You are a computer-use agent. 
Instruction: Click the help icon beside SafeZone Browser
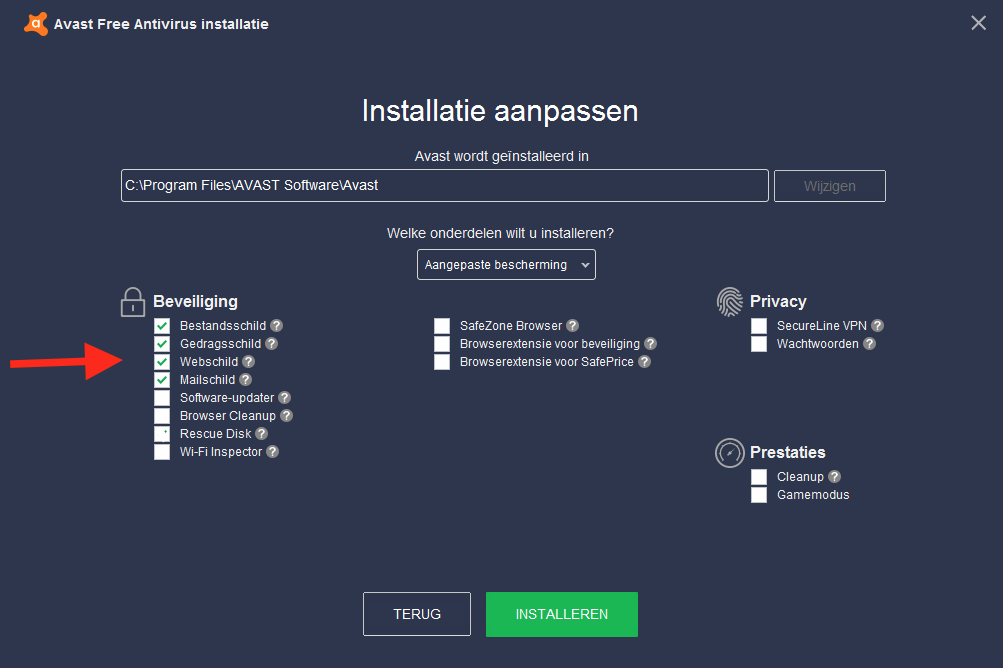click(571, 326)
